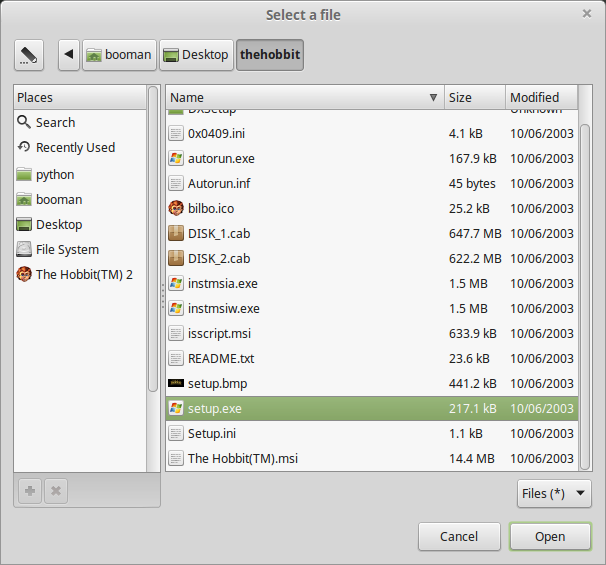Select The Hobbit(TM).msi file
The width and height of the screenshot is (606, 565).
pyautogui.click(x=372, y=459)
